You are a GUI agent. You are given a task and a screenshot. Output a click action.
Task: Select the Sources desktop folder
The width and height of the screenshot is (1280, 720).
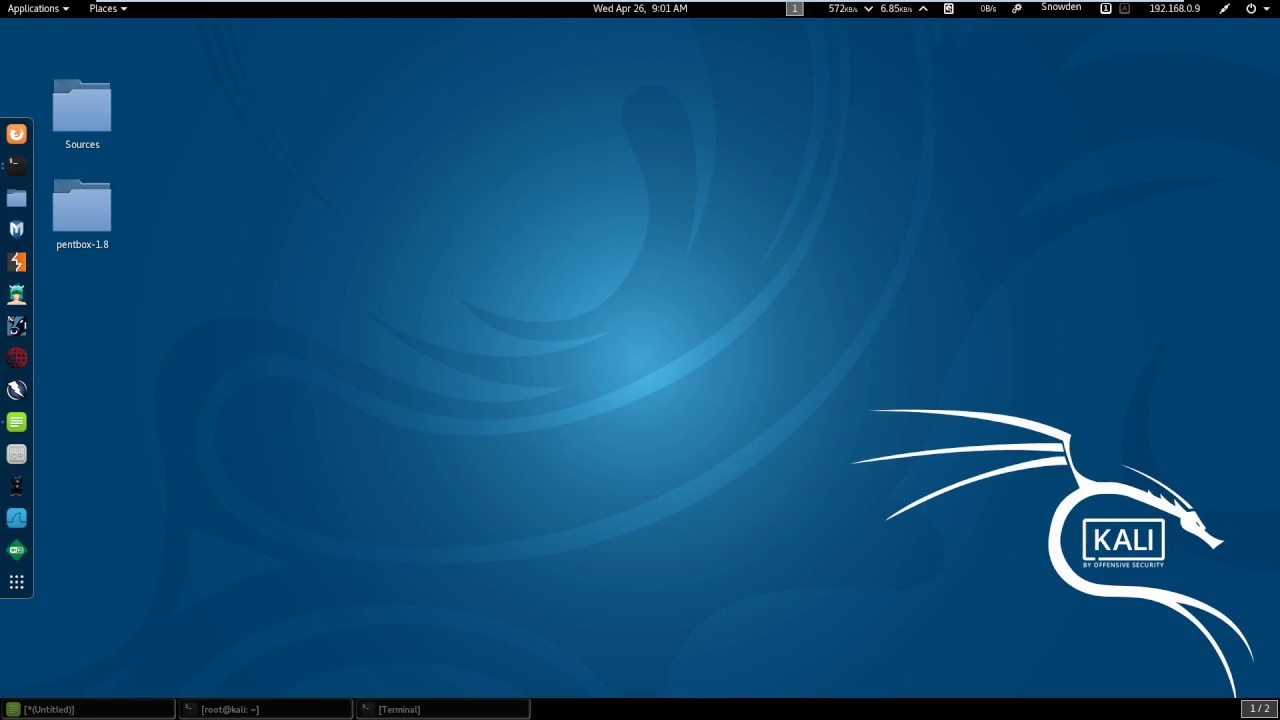[82, 114]
